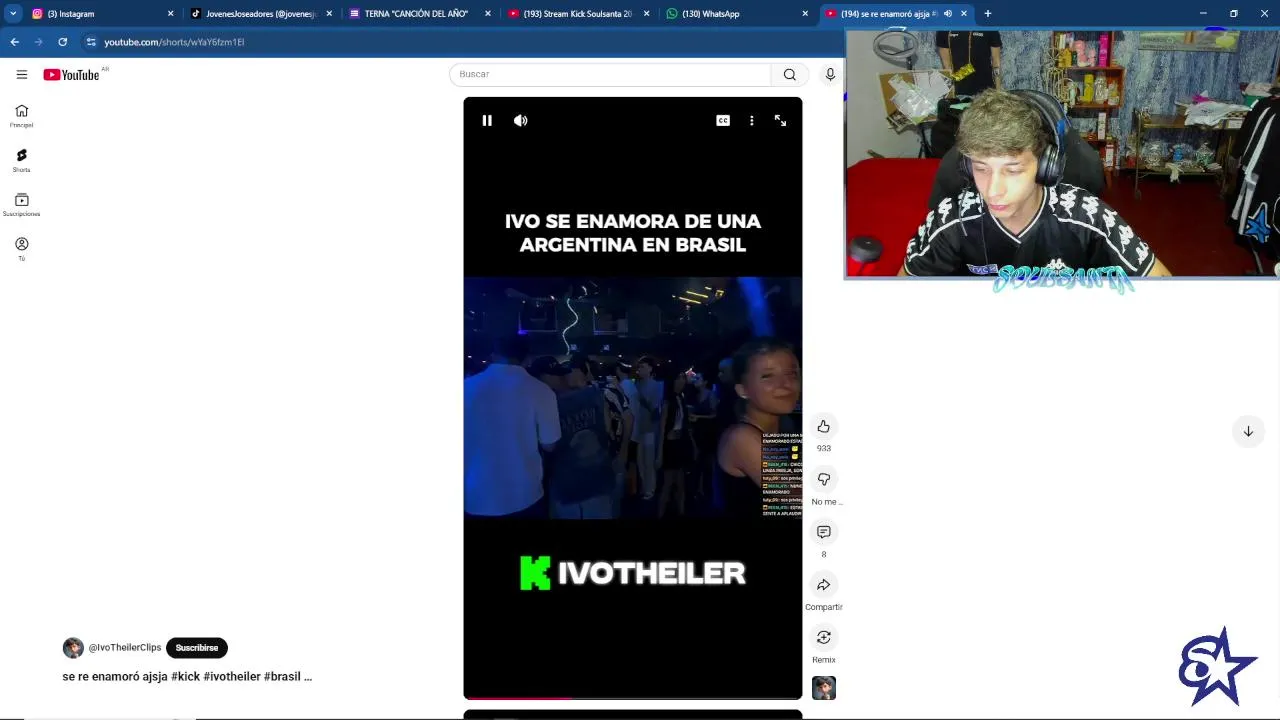Open the YouTube hamburger guide menu
The height and width of the screenshot is (720, 1280).
(21, 74)
